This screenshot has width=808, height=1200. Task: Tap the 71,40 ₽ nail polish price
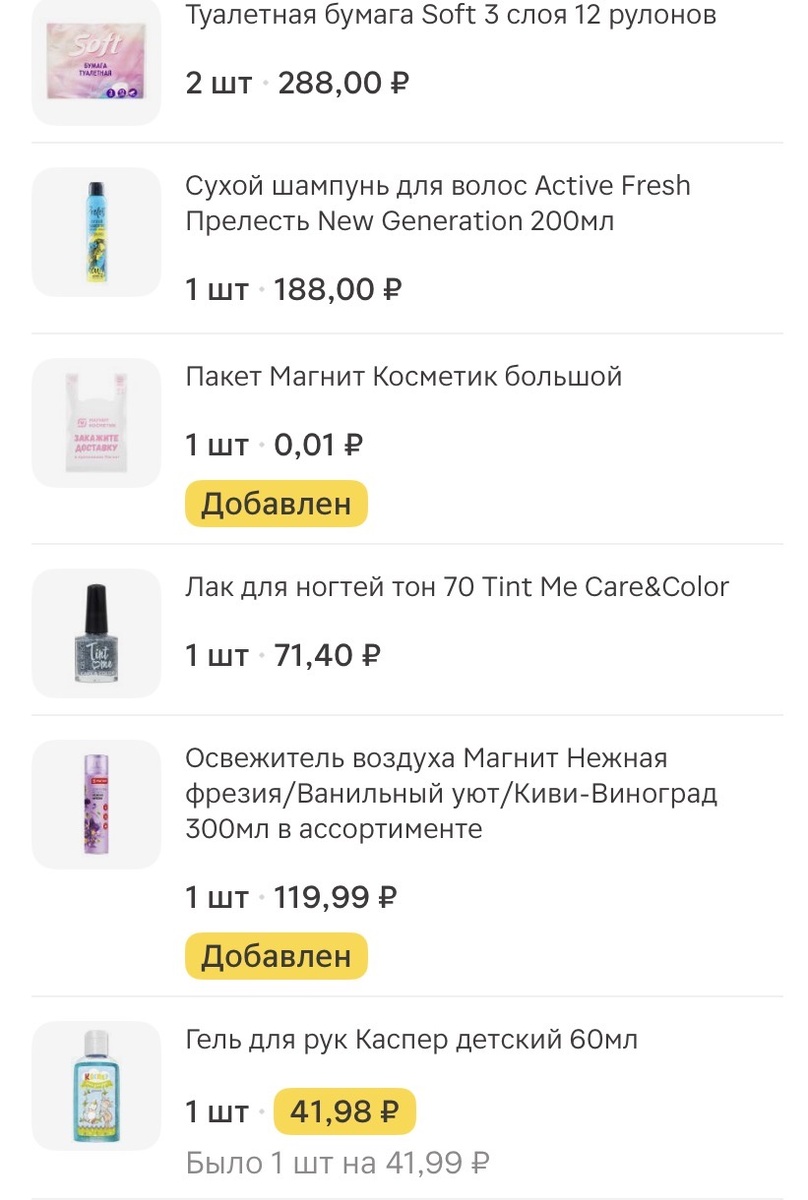327,656
